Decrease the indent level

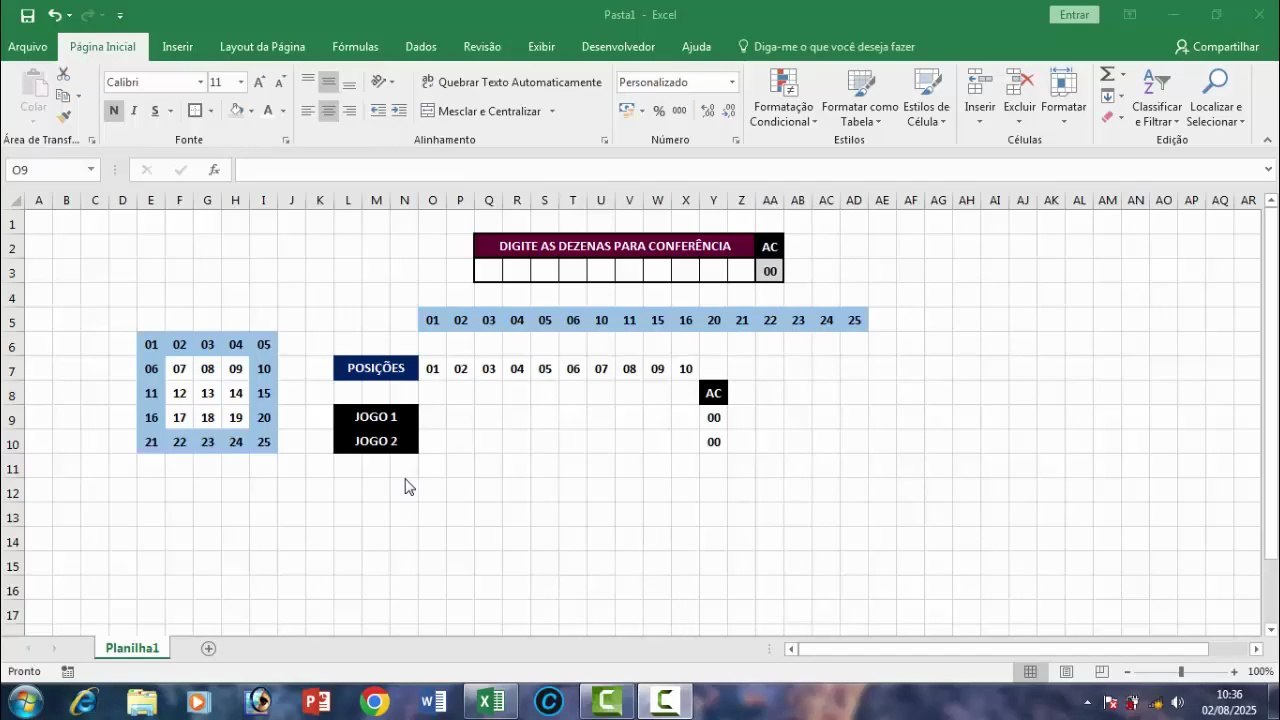pos(378,111)
